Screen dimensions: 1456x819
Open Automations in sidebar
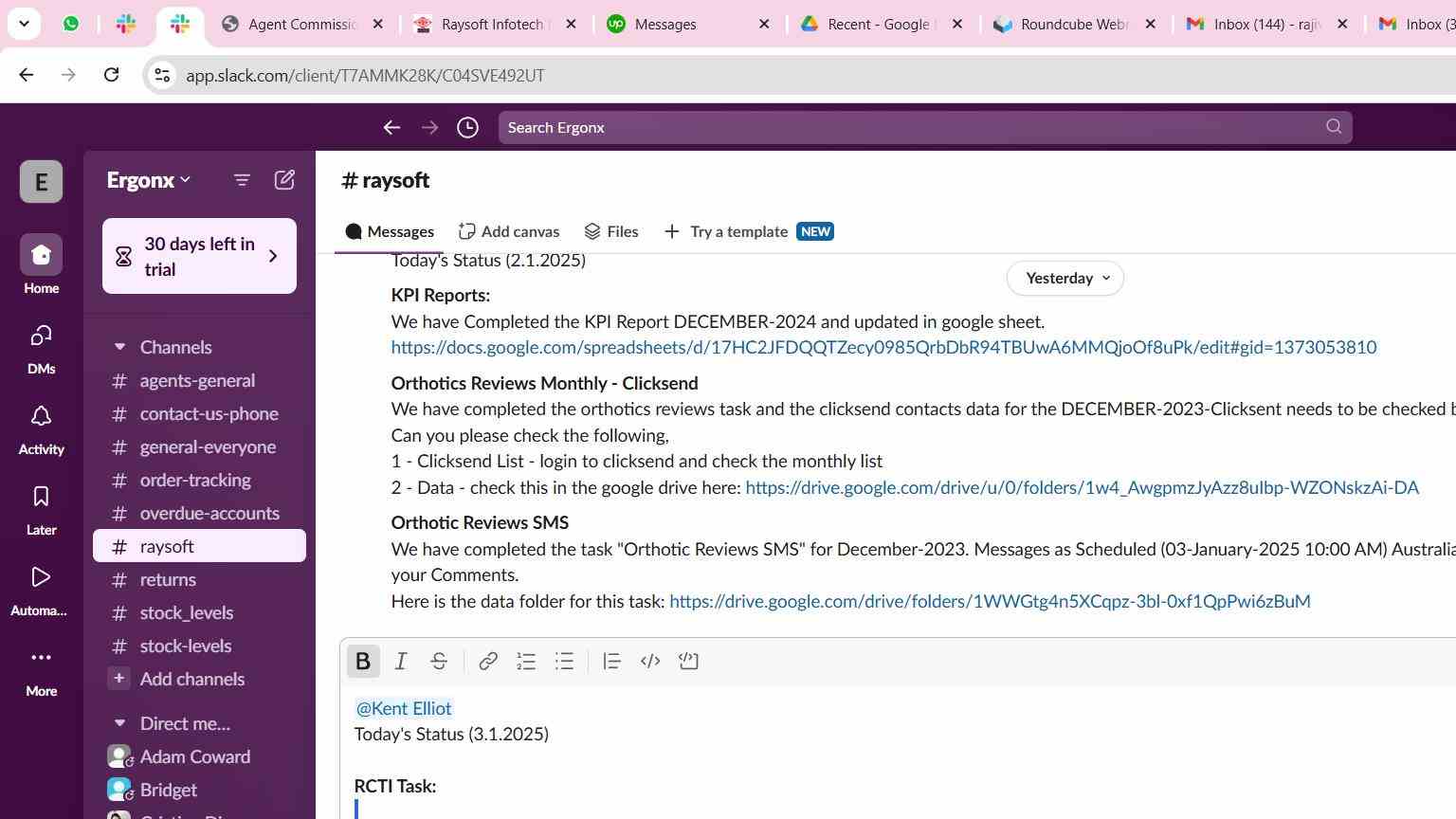[41, 591]
